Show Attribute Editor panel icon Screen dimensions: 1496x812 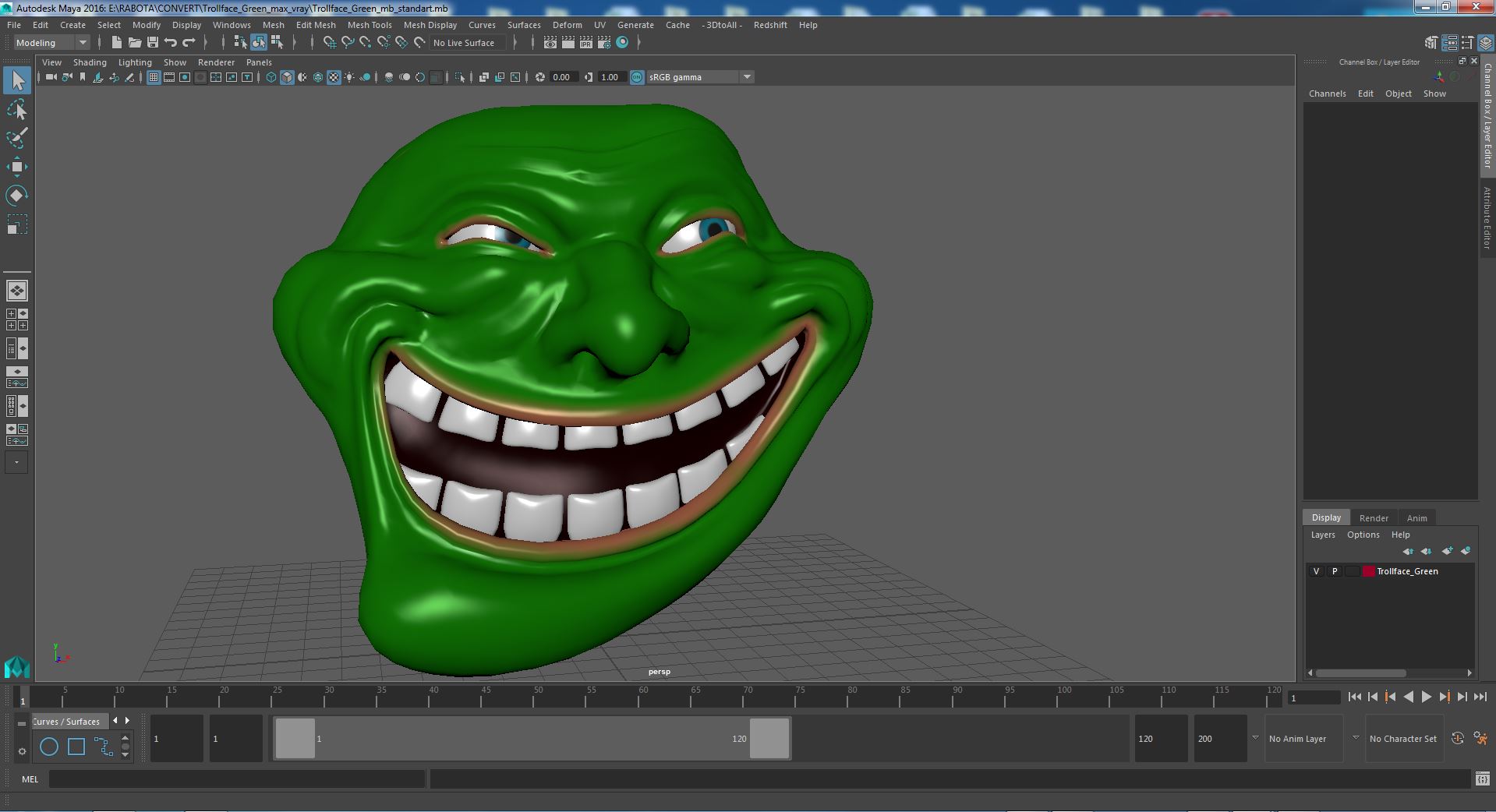1449,43
